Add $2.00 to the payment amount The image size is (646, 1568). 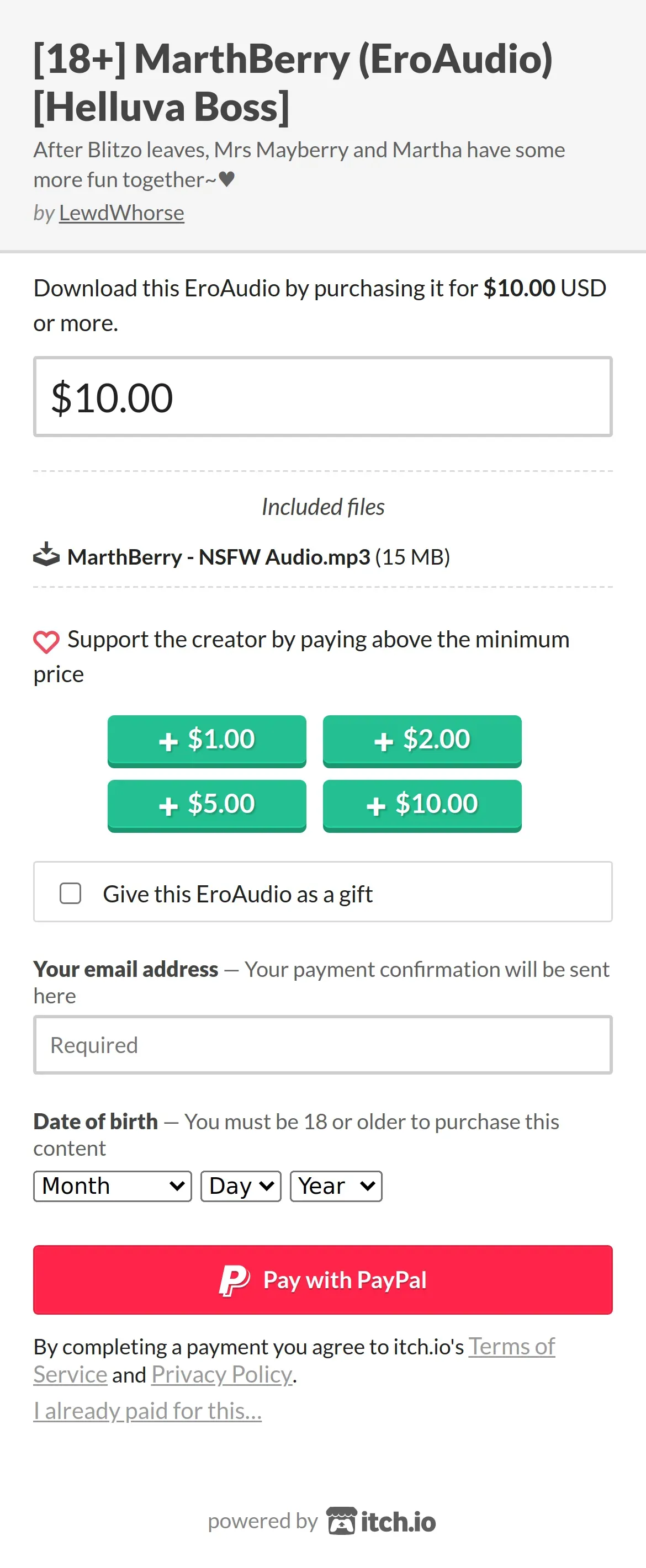pyautogui.click(x=422, y=741)
